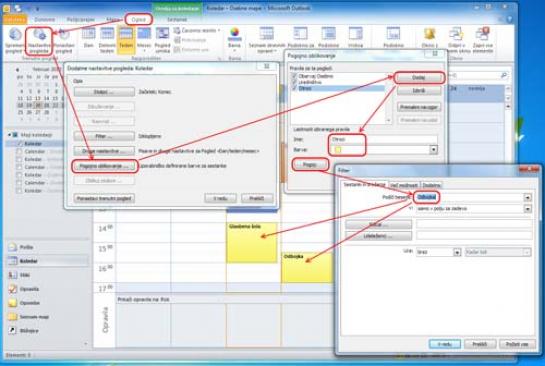Select the Teden week view icon
545x366 pixels.
pos(126,40)
